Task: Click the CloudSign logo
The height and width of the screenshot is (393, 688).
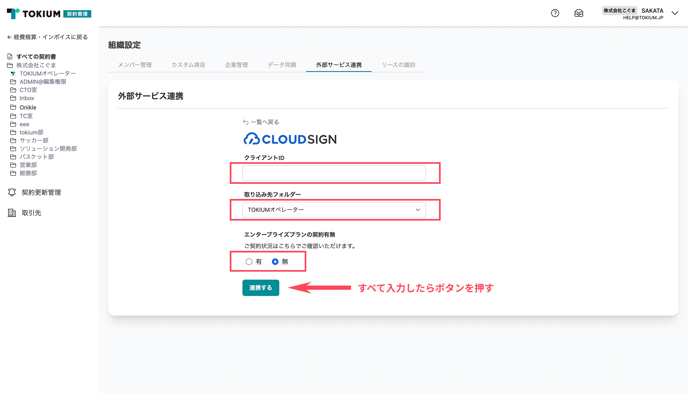Action: (x=290, y=139)
